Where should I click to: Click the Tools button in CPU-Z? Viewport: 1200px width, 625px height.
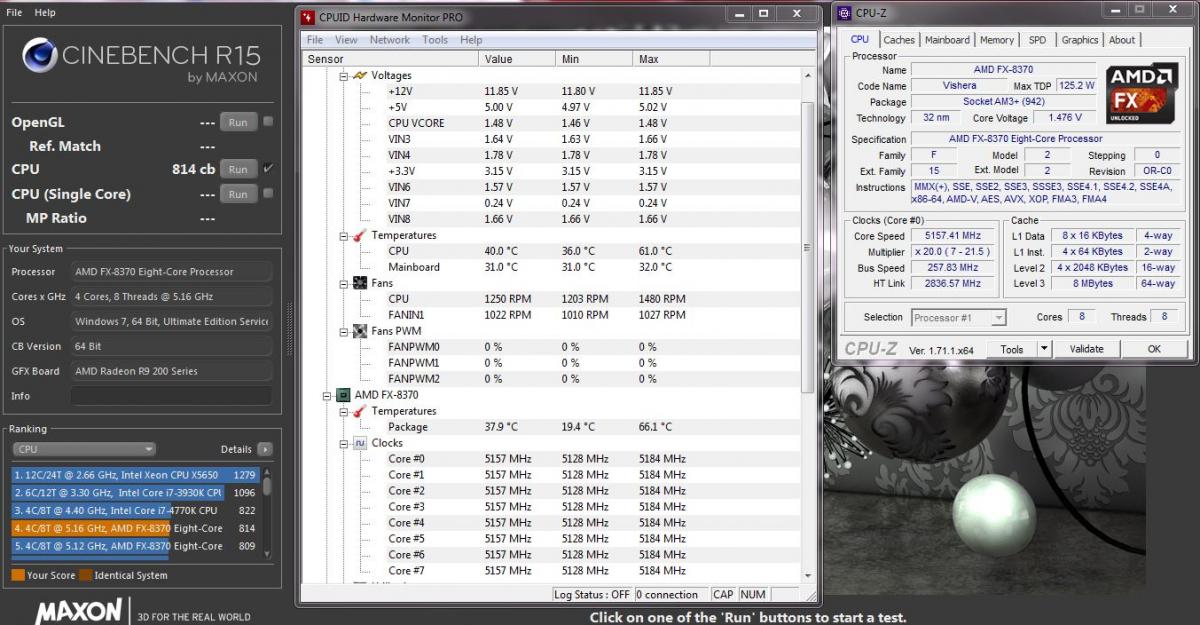coord(1012,349)
